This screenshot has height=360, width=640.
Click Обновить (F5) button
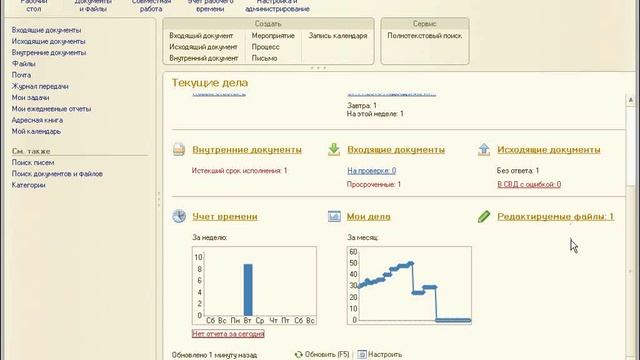[x=322, y=355]
